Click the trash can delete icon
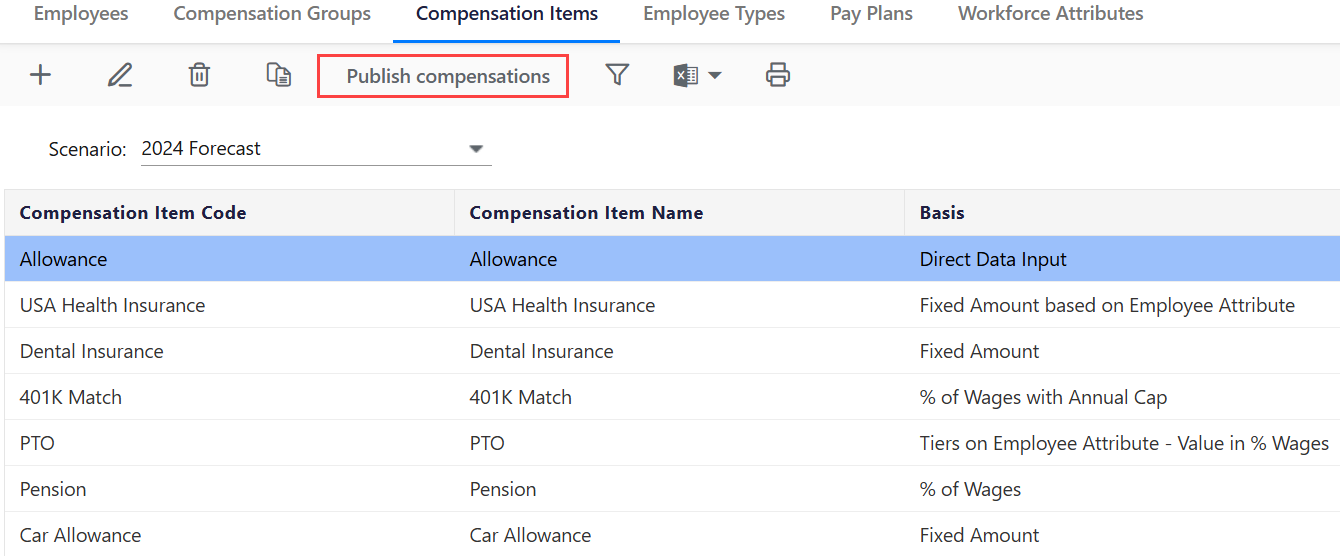Viewport: 1340px width, 556px height. tap(200, 75)
